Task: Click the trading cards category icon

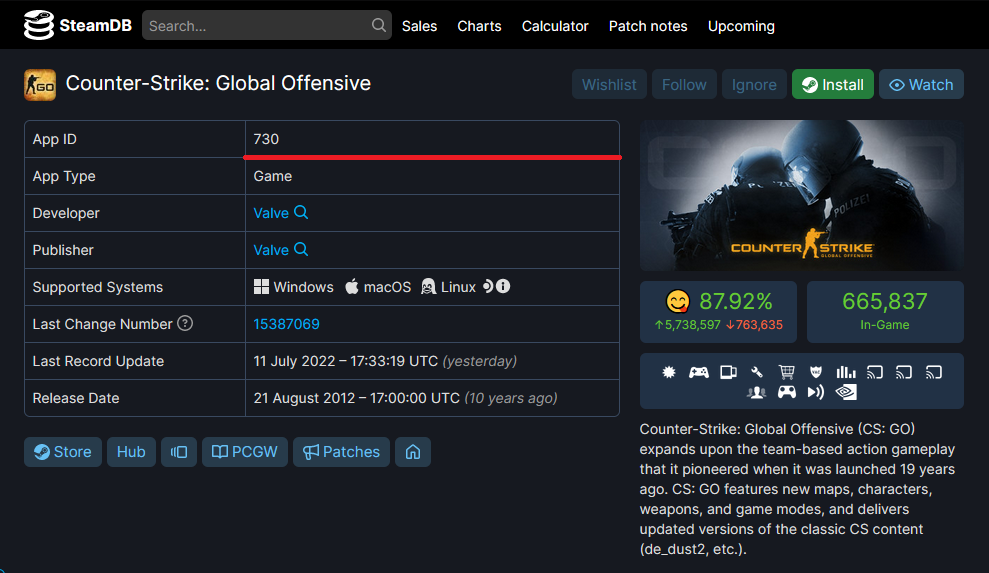Action: (x=729, y=372)
